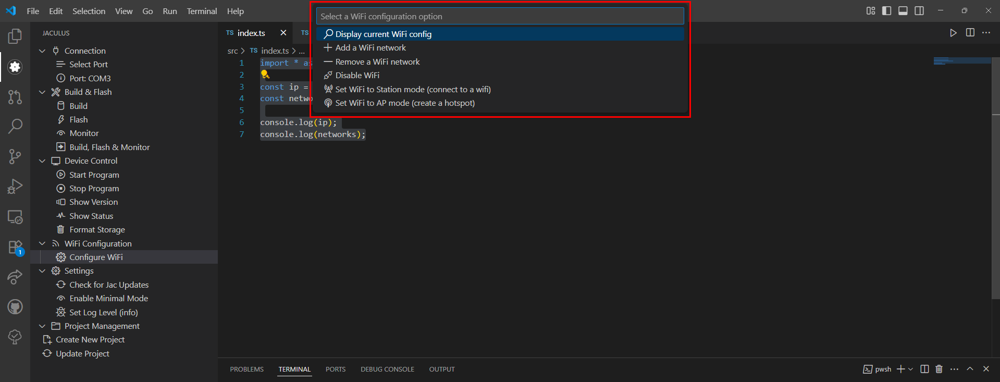This screenshot has height=382, width=1000.
Task: Customize layout from the title bar icon
Action: [871, 11]
